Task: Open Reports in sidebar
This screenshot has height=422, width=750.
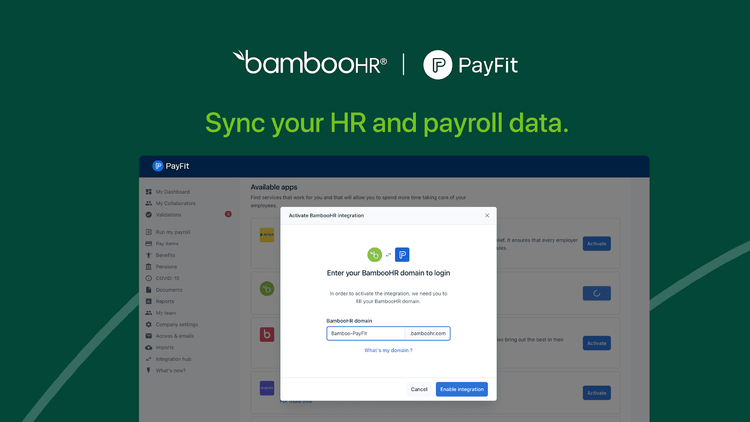Action: pyautogui.click(x=165, y=301)
